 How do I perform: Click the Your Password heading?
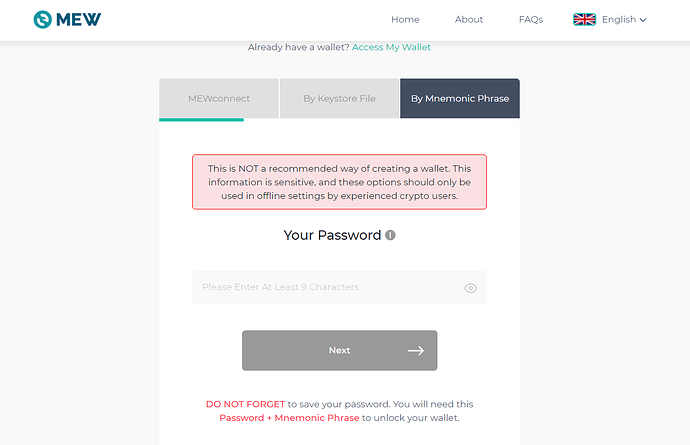[x=332, y=235]
